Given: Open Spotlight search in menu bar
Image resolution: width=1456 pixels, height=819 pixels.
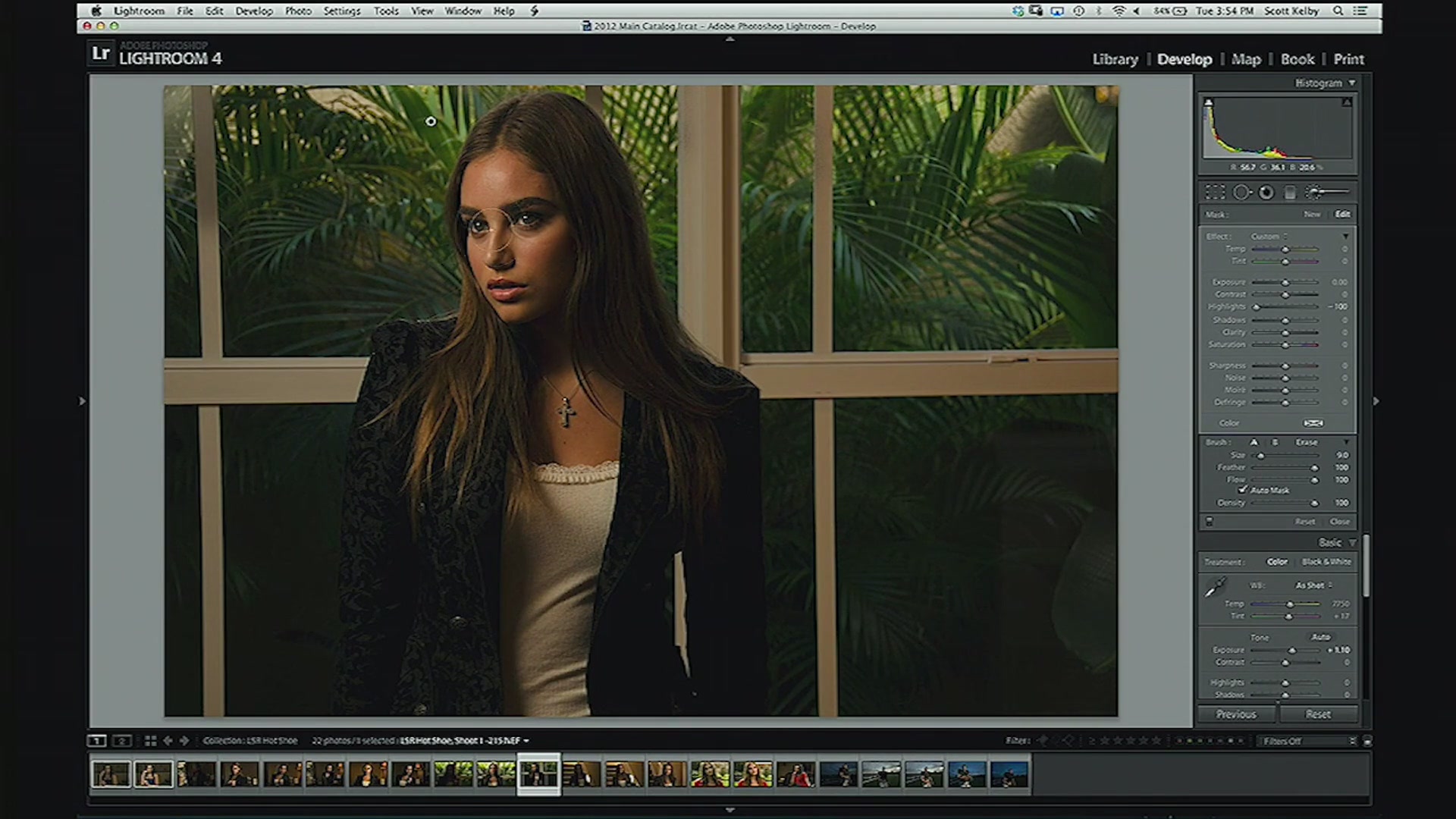Looking at the screenshot, I should click(1338, 11).
